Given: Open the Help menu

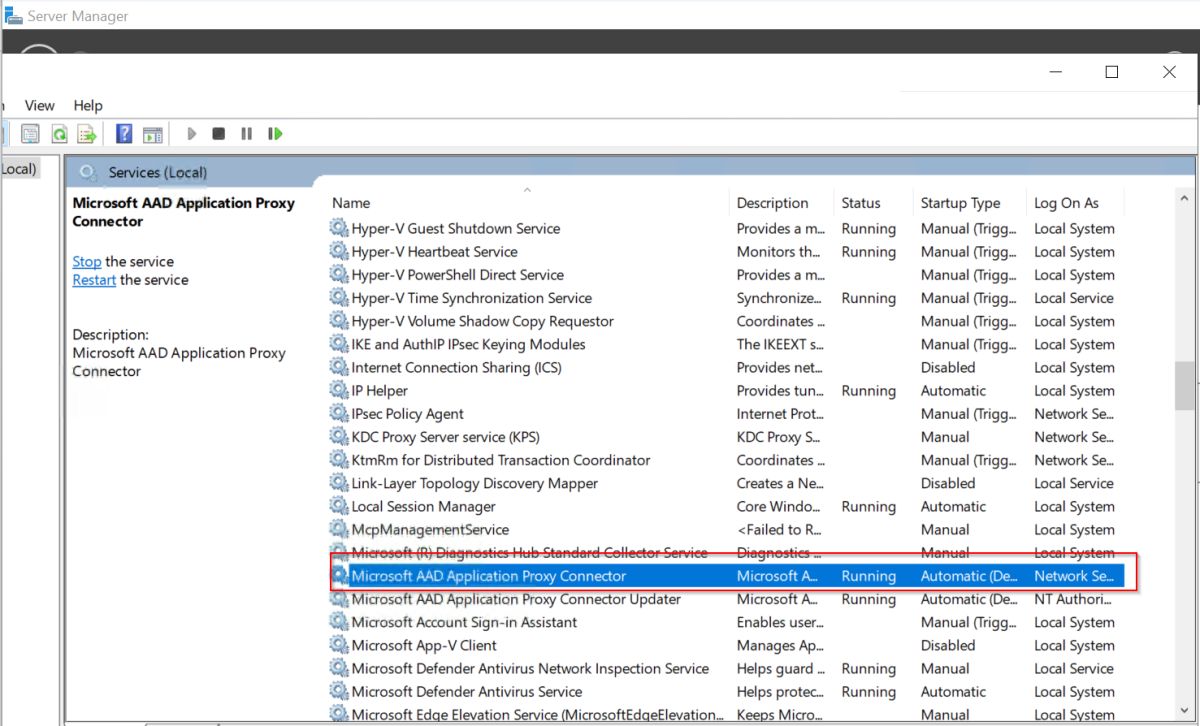Looking at the screenshot, I should pos(88,105).
